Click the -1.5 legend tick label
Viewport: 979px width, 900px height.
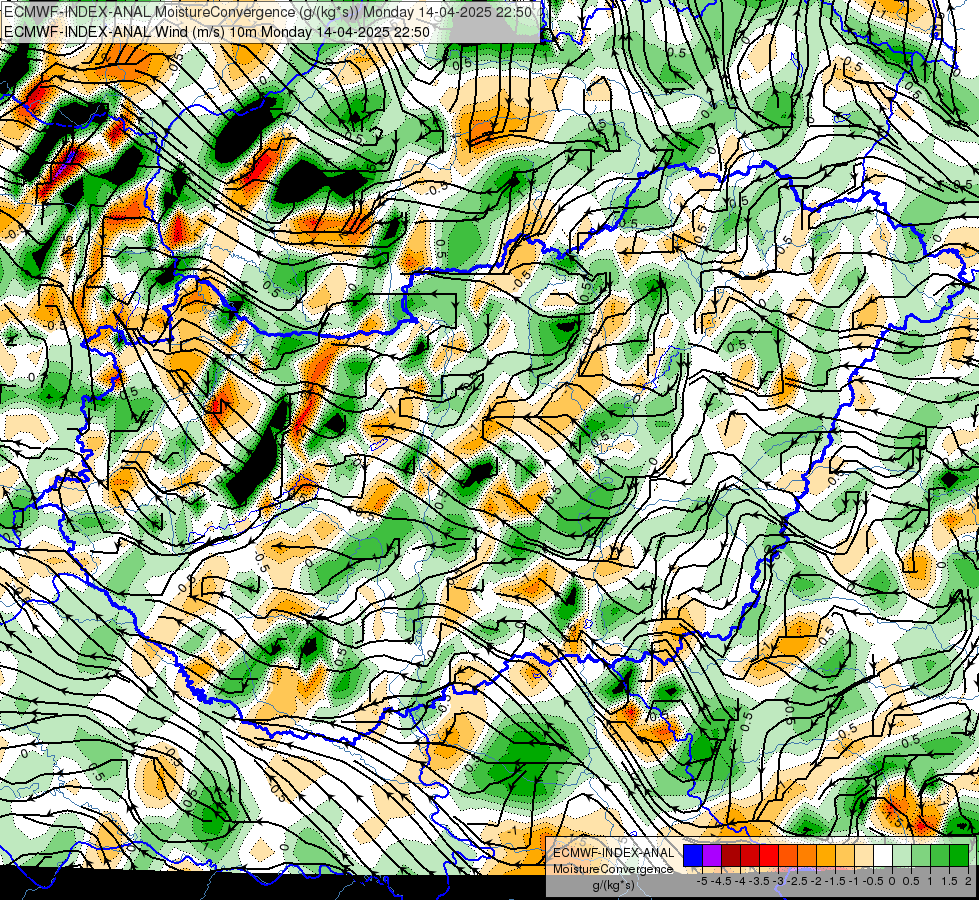pyautogui.click(x=835, y=881)
